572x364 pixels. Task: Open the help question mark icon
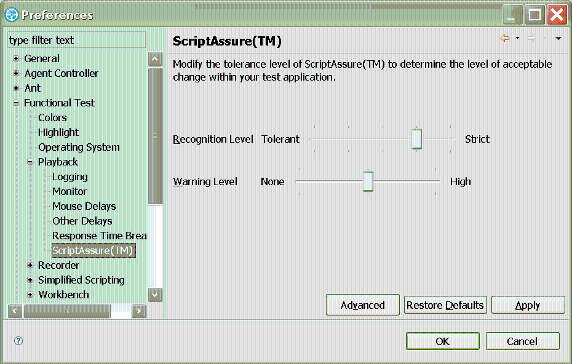[x=18, y=341]
